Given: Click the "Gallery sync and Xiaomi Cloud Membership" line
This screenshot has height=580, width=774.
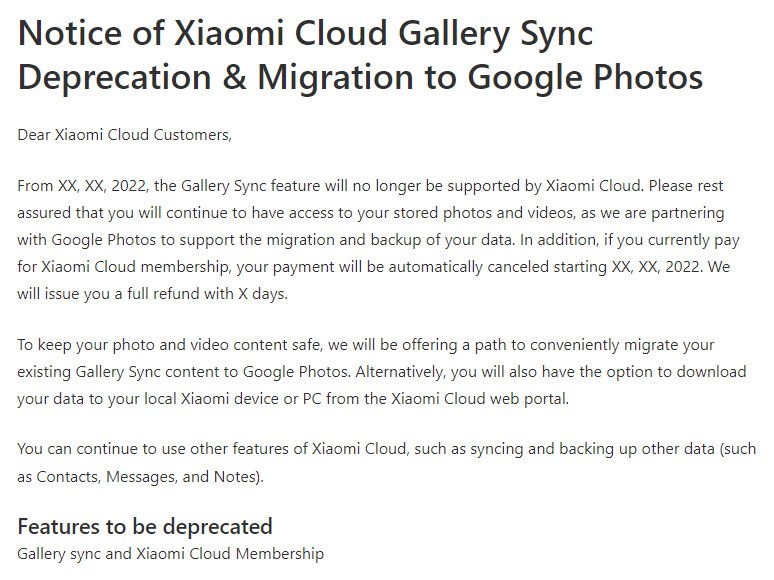Looking at the screenshot, I should (x=171, y=553).
